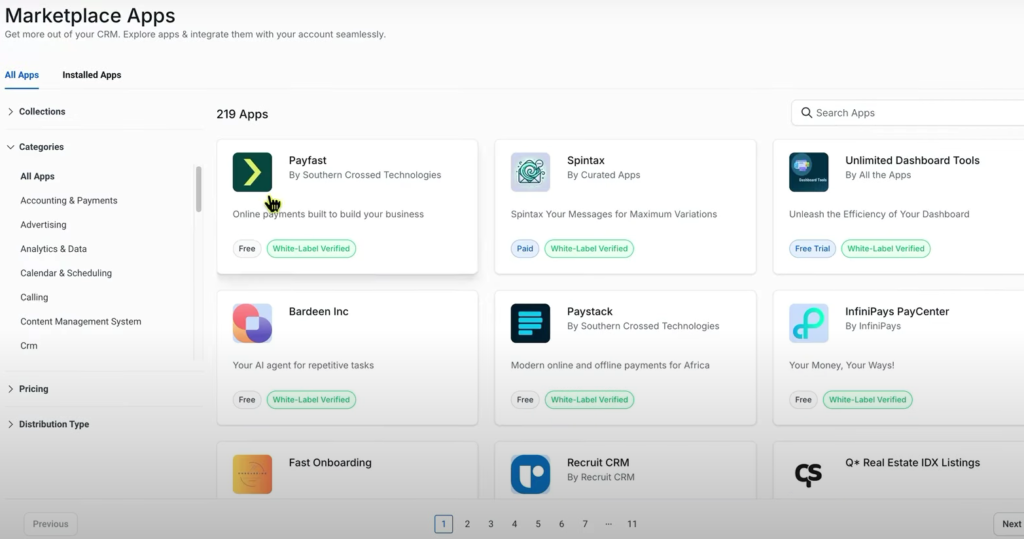Click the Free tag on Paystack
The height and width of the screenshot is (539, 1024).
tap(525, 399)
